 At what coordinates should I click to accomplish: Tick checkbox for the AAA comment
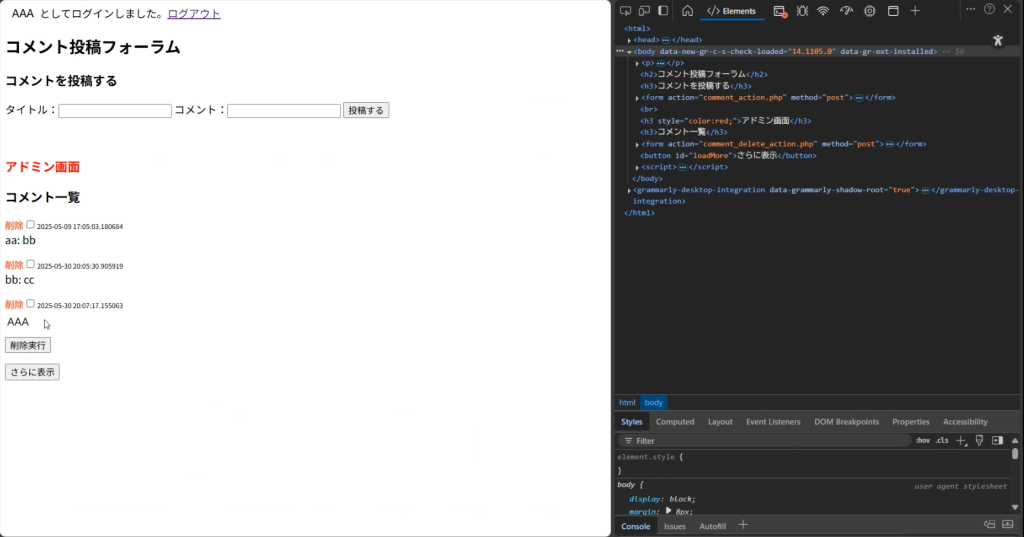tap(30, 304)
